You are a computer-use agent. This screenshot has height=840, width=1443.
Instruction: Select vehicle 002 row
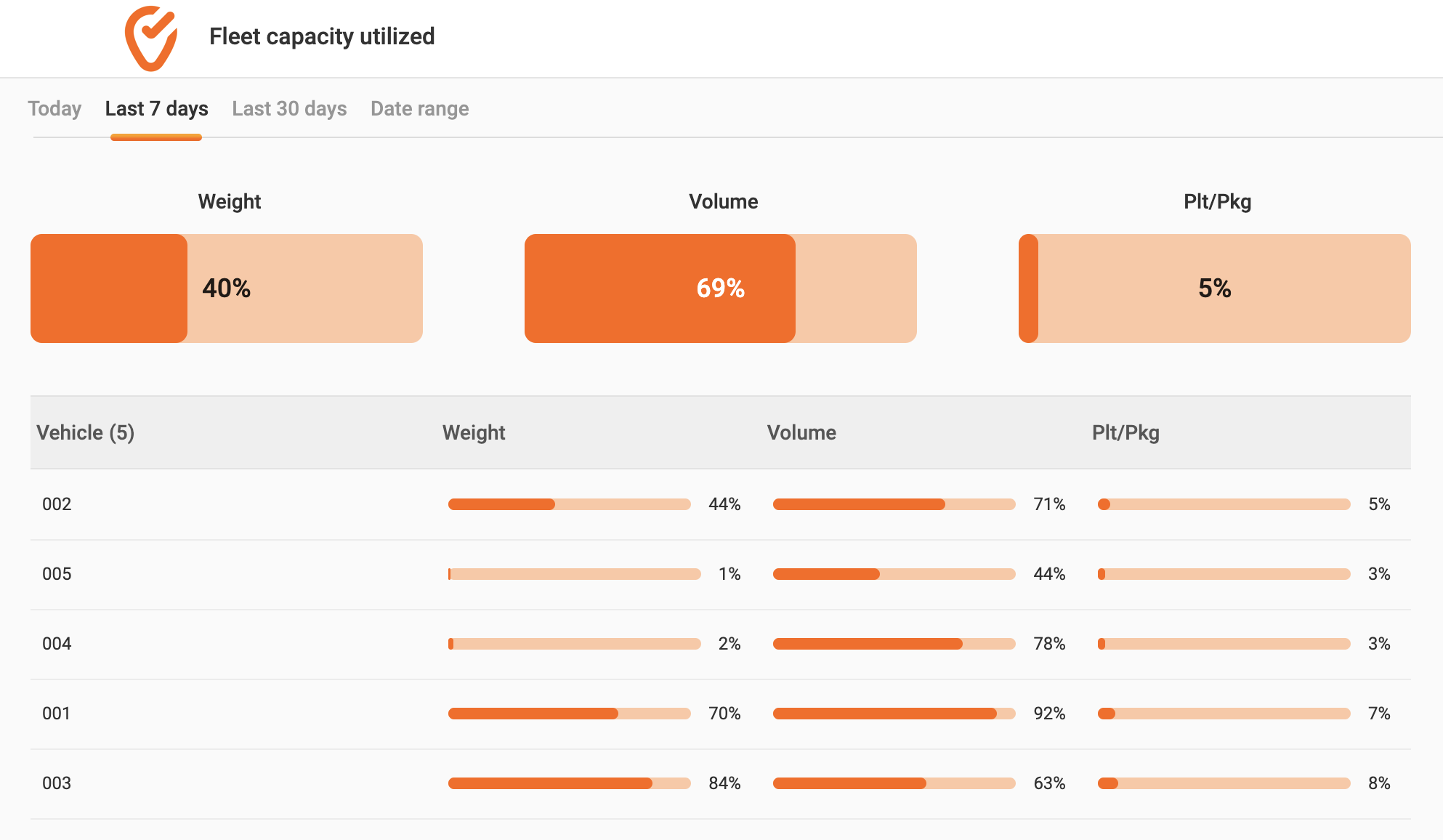pos(721,504)
